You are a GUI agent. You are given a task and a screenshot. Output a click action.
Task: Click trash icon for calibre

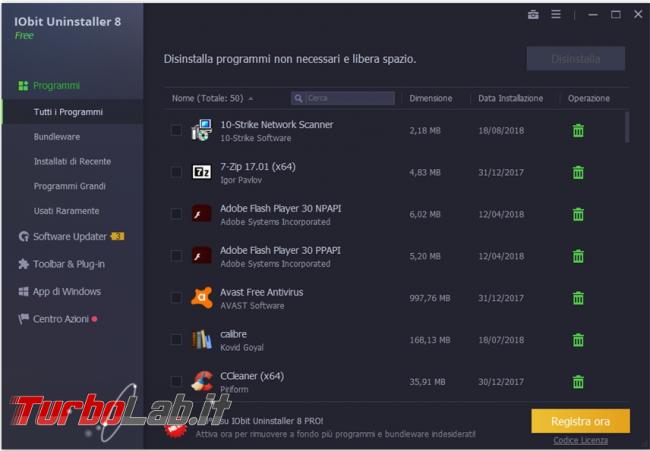click(x=578, y=340)
